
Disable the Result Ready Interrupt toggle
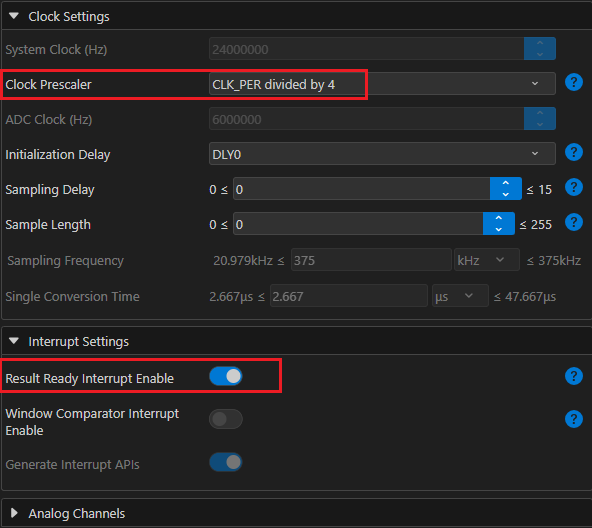click(x=226, y=376)
